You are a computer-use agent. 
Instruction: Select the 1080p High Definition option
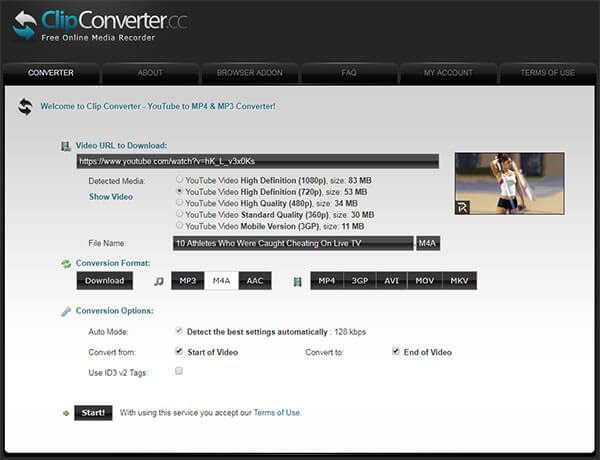click(179, 180)
